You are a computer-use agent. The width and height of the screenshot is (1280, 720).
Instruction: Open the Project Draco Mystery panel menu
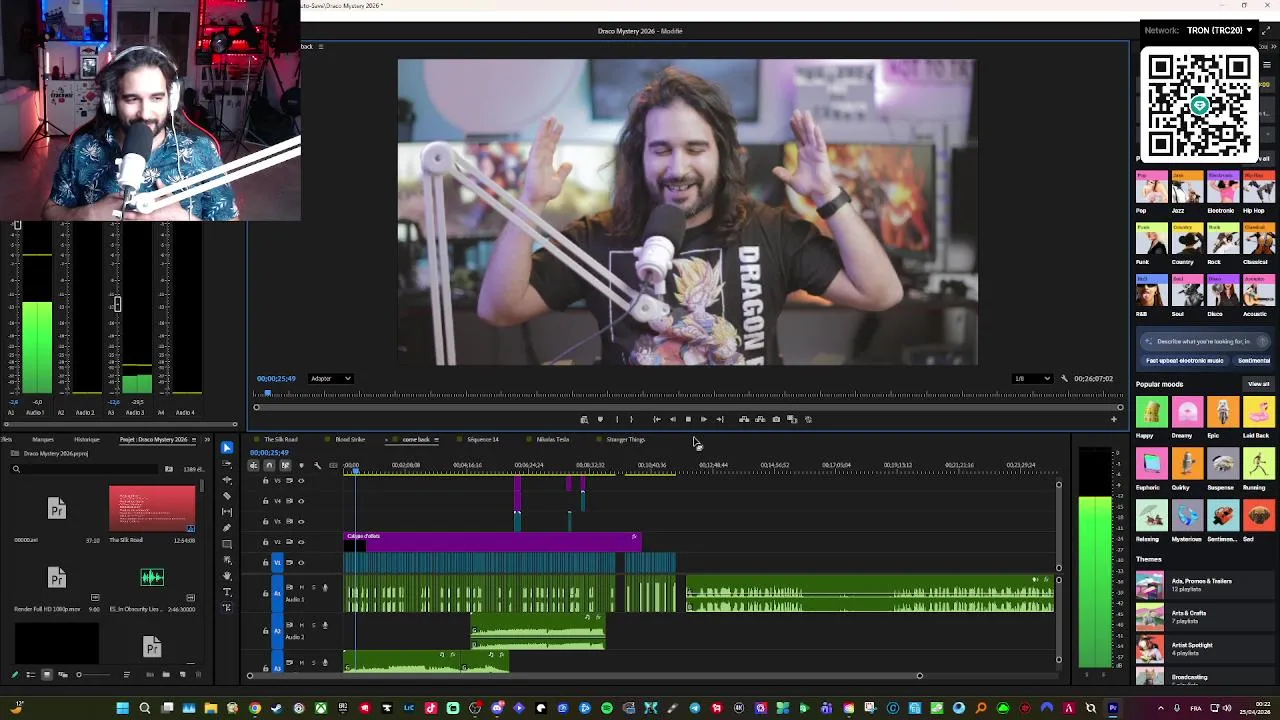[193, 440]
